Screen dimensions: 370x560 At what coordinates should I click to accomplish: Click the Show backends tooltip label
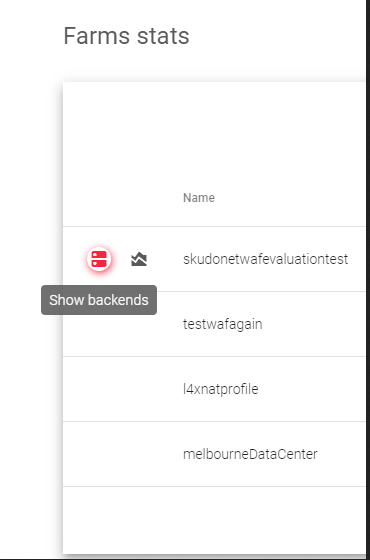click(x=99, y=300)
